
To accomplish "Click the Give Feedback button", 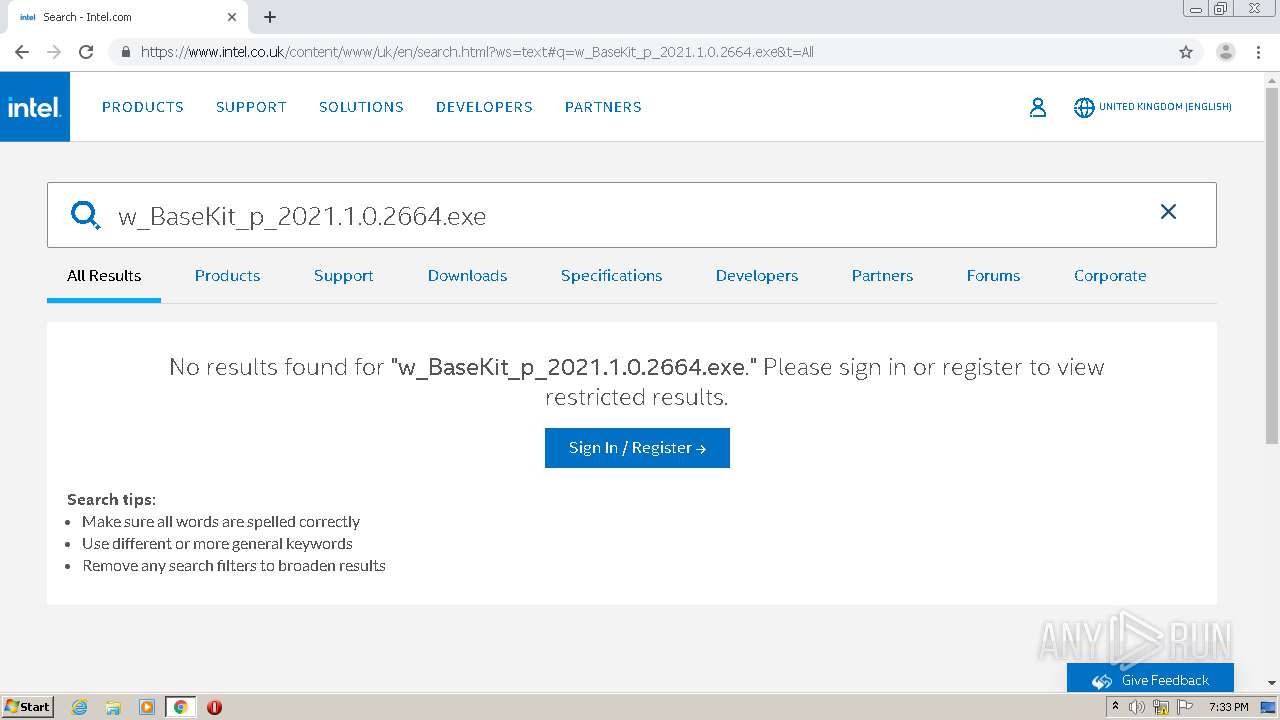I will click(1150, 680).
